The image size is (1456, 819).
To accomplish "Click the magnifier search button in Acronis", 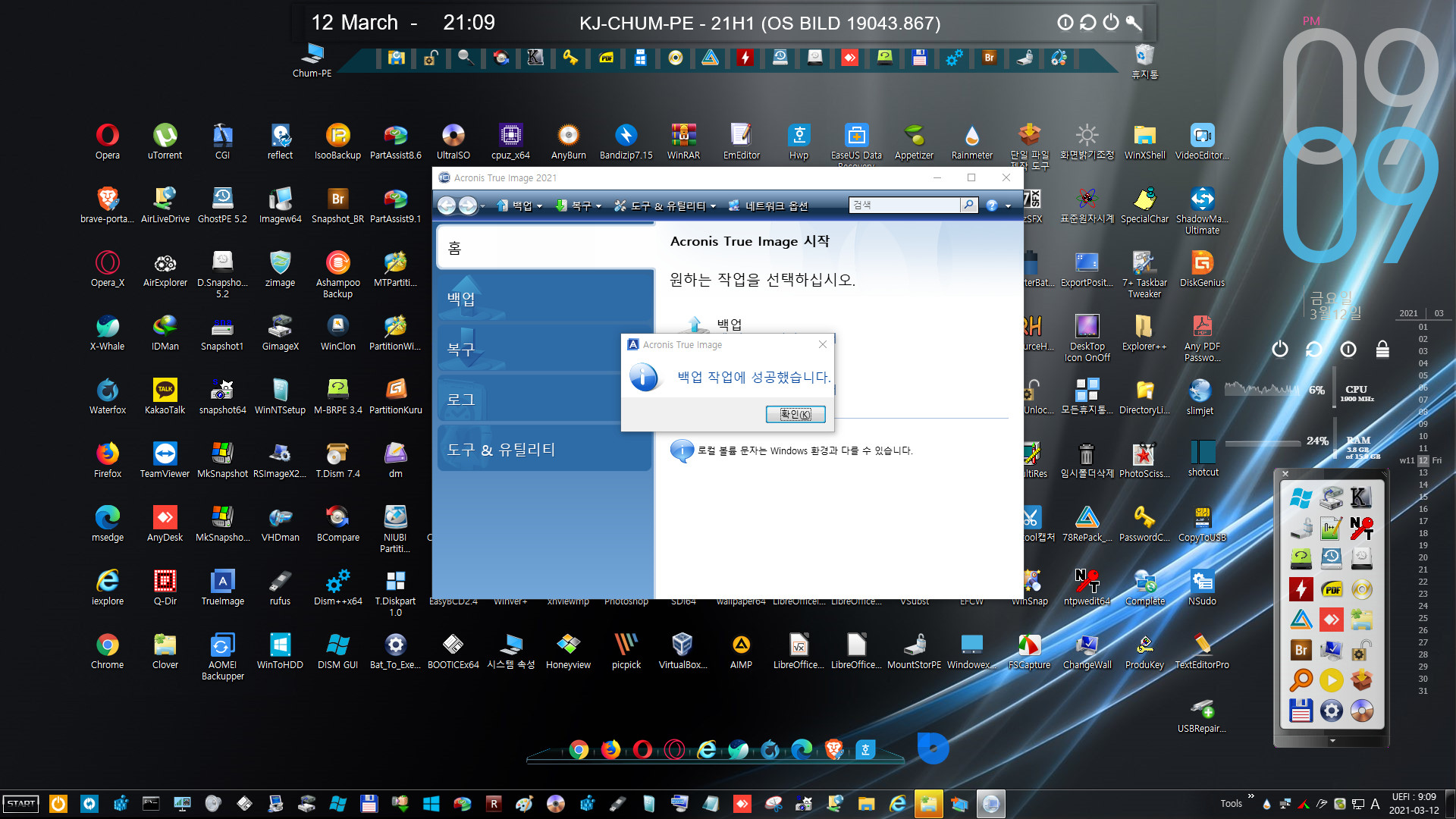I will pos(968,205).
